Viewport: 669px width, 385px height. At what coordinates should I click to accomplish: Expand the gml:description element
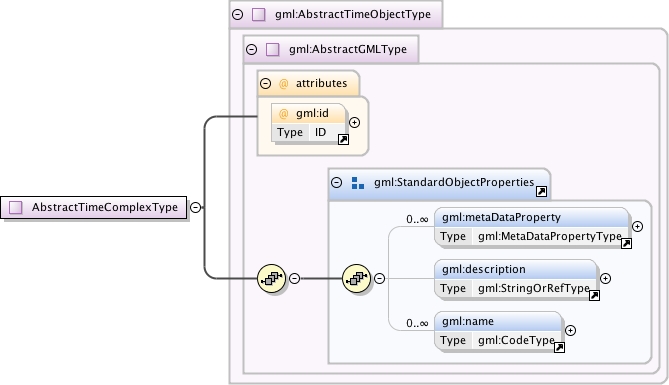tap(605, 279)
